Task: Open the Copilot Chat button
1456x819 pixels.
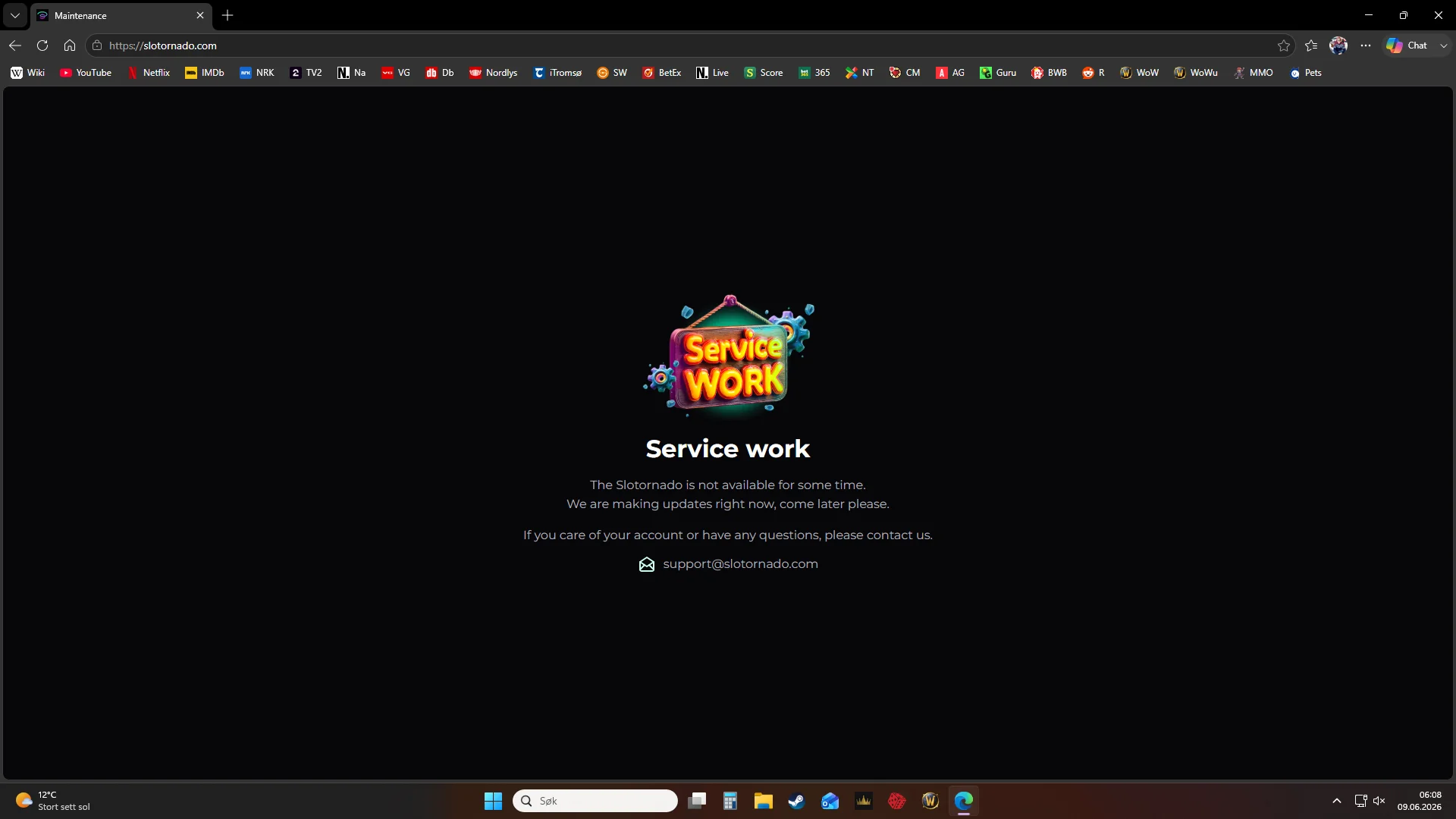Action: (1408, 45)
